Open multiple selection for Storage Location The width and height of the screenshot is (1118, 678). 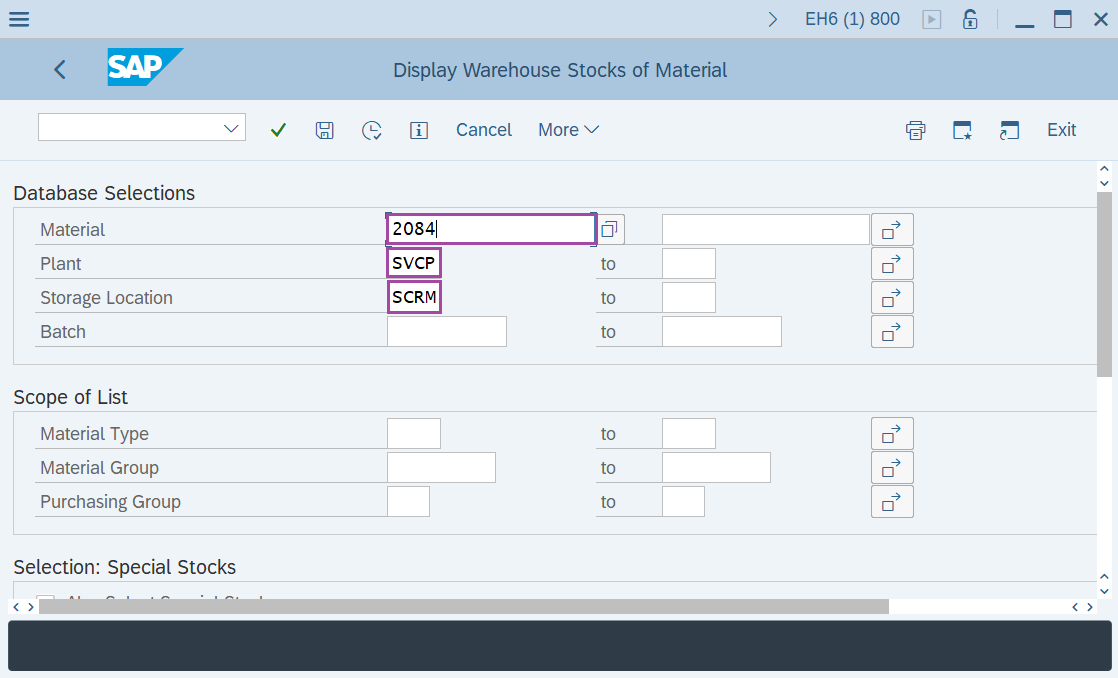point(892,297)
